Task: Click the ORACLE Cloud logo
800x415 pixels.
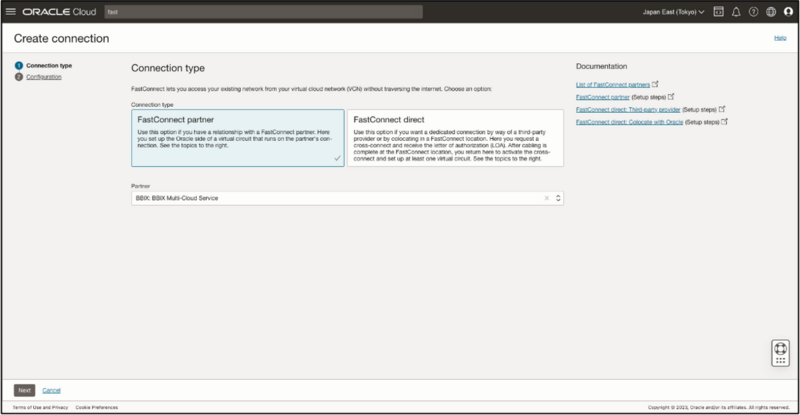Action: [x=59, y=12]
